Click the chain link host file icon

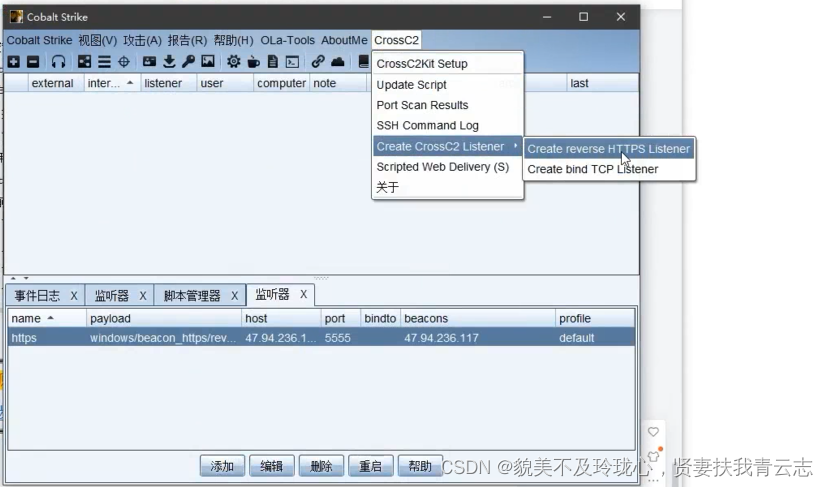318,62
